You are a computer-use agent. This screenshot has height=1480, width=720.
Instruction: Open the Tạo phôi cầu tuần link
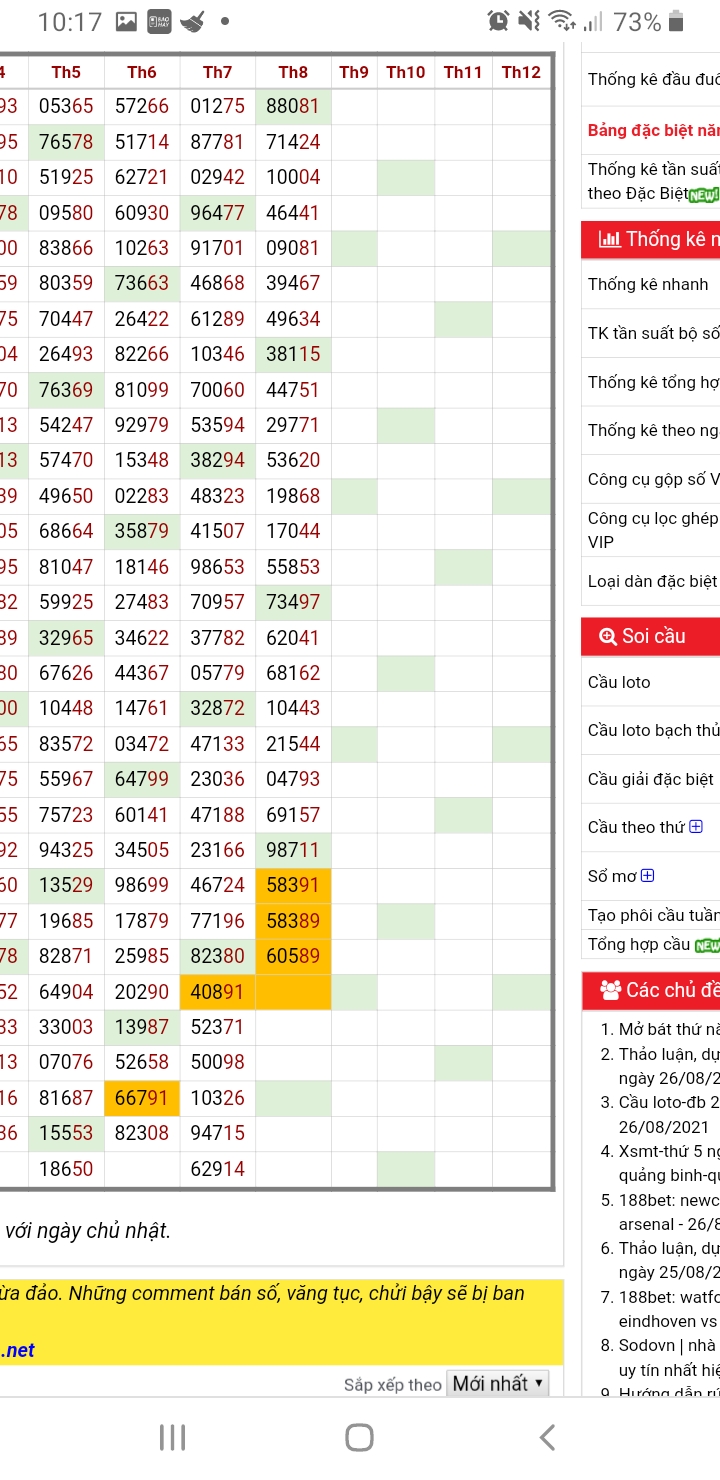coord(653,916)
